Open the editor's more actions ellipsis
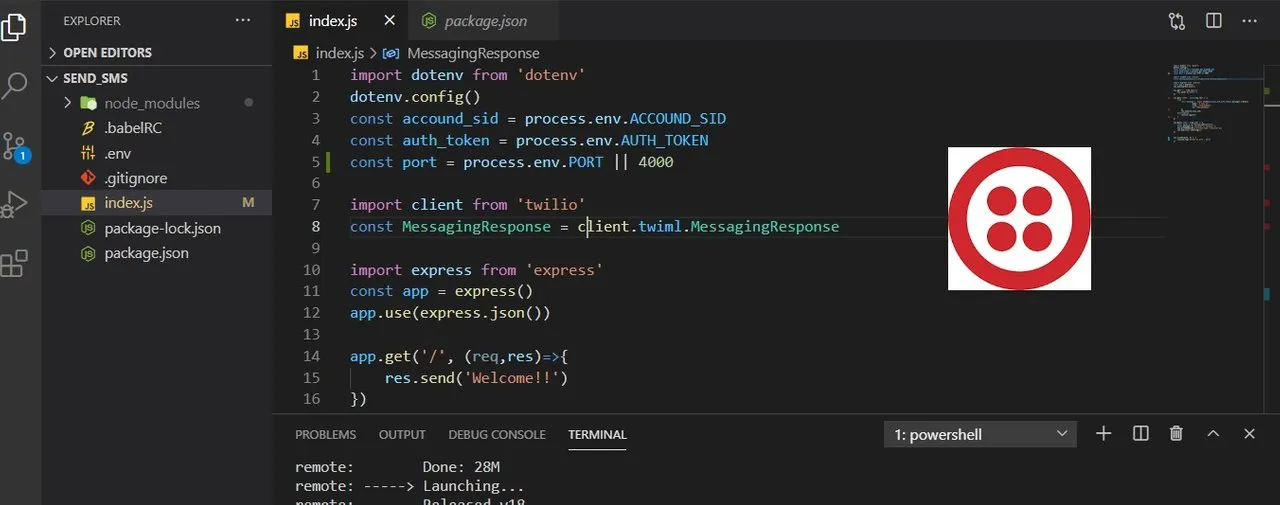Viewport: 1280px width, 505px height. [1248, 20]
